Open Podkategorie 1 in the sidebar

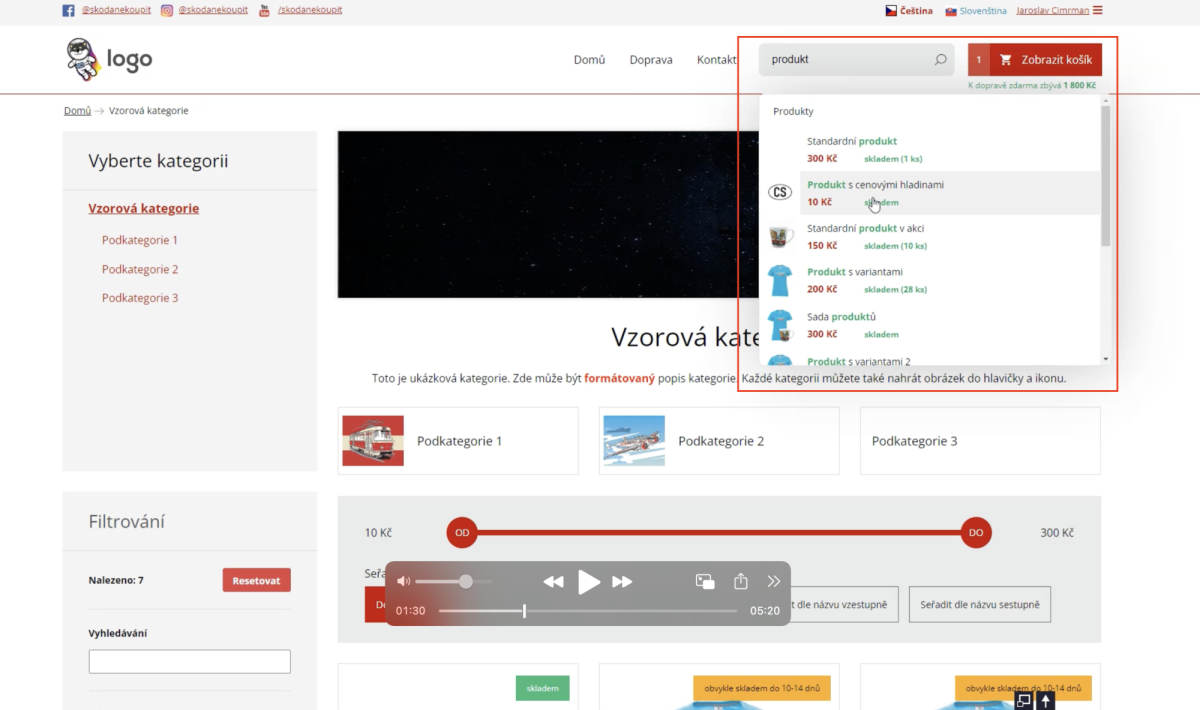[x=140, y=240]
